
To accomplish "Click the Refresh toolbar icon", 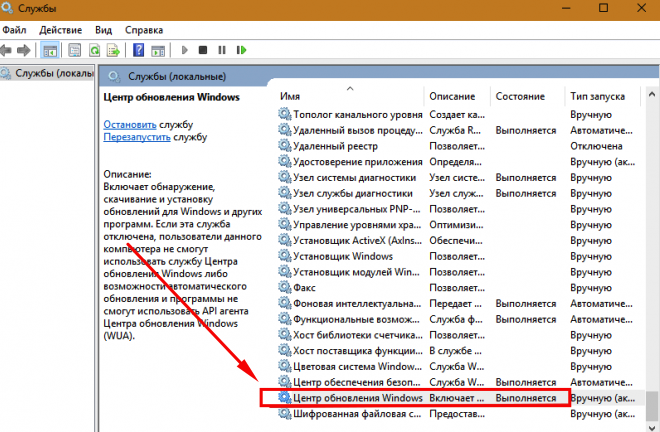I will 95,51.
